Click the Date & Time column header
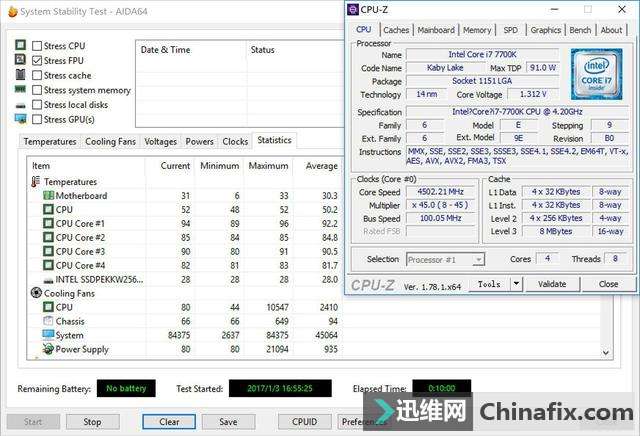This screenshot has height=436, width=640. click(x=191, y=50)
